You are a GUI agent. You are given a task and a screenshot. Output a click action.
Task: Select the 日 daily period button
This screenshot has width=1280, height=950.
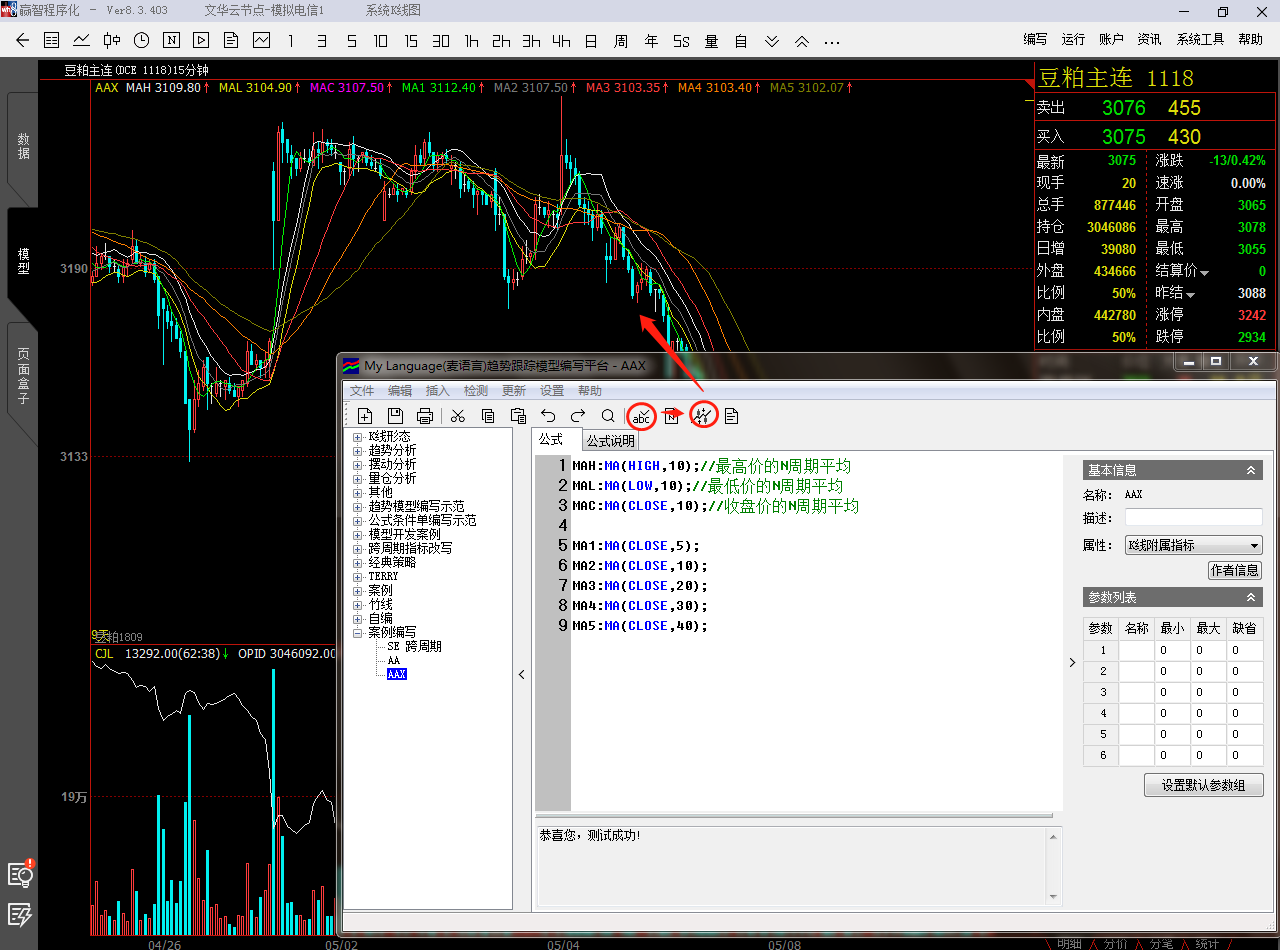(x=591, y=41)
